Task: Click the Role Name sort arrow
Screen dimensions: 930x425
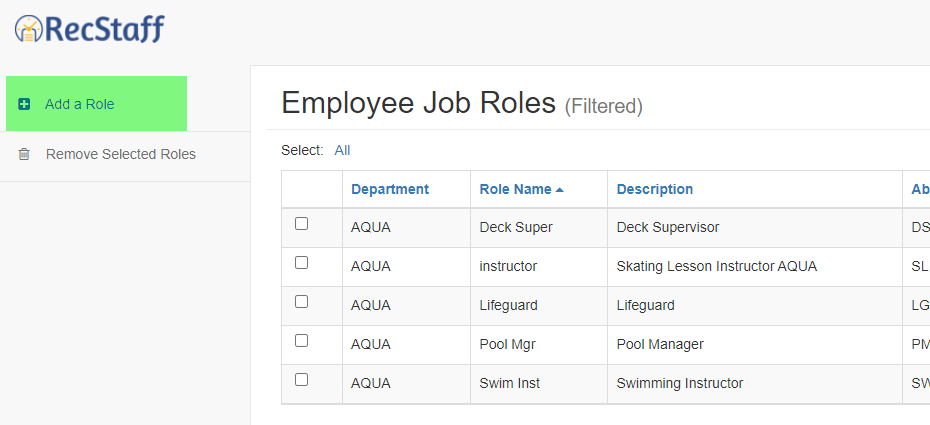Action: pyautogui.click(x=560, y=189)
